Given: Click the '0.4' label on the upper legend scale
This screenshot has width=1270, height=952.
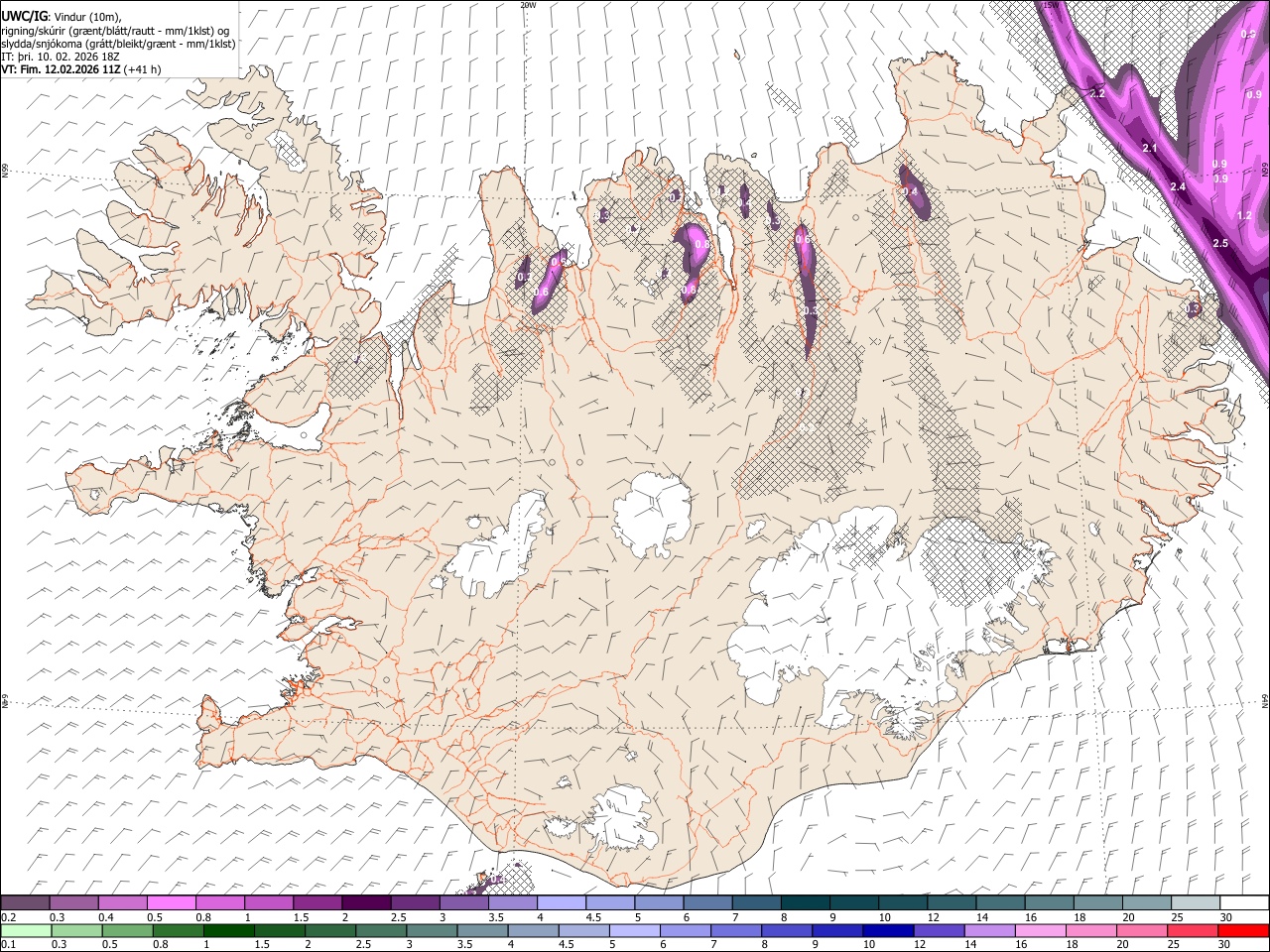Looking at the screenshot, I should coord(106,917).
